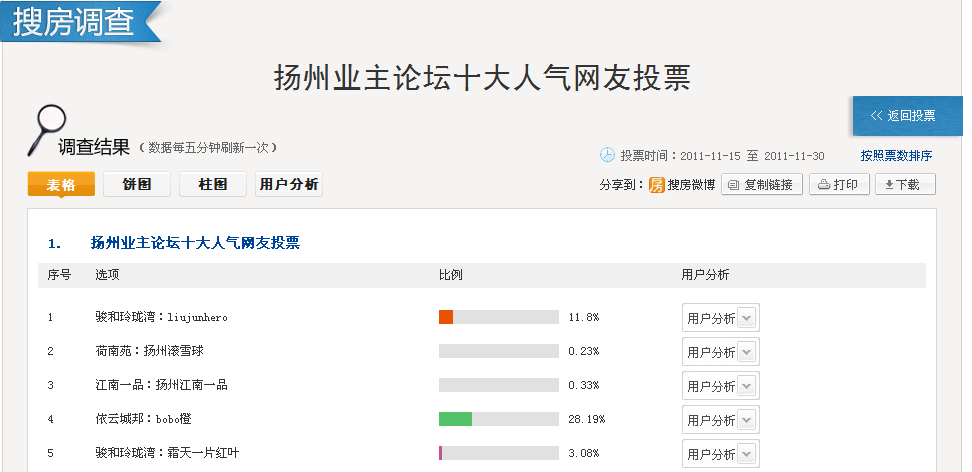Click the 复制链接 copy icon button
This screenshot has width=972, height=472.
[x=762, y=185]
